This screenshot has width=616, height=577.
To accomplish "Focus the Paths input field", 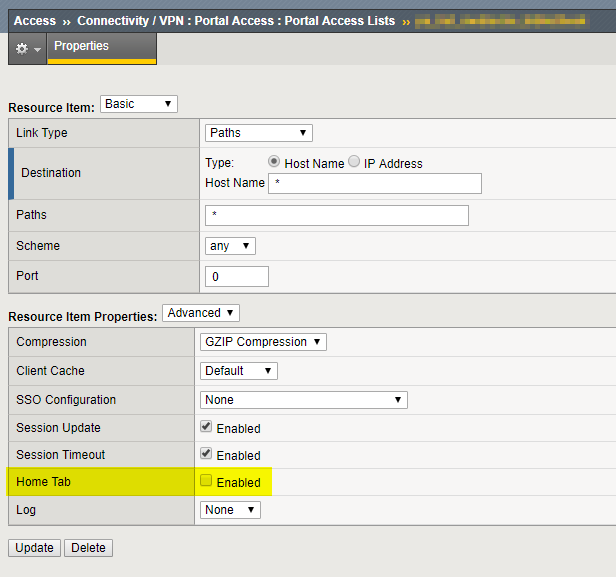I will tap(337, 216).
